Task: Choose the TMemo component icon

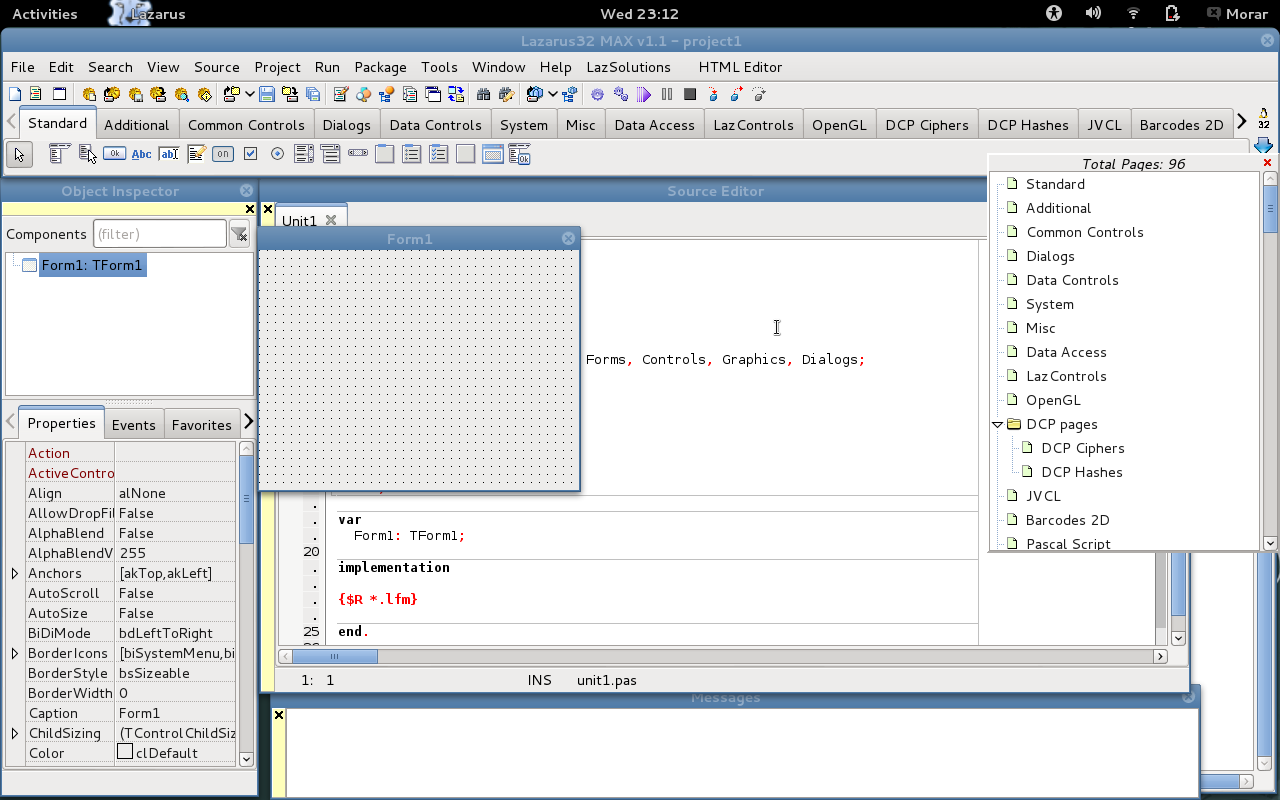Action: pyautogui.click(x=196, y=154)
